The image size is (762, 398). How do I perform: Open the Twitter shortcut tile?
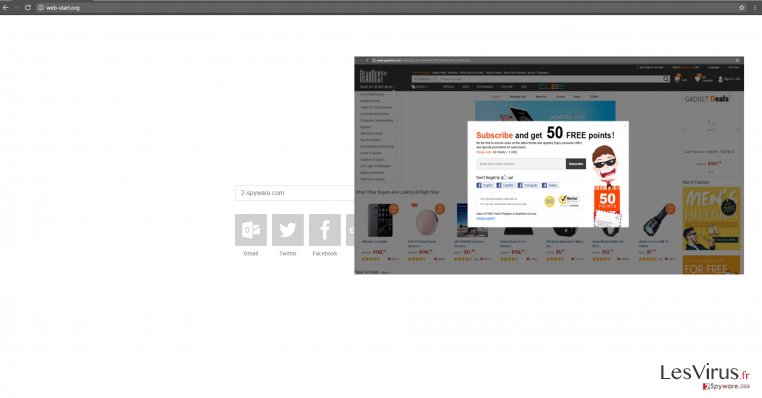coord(288,230)
